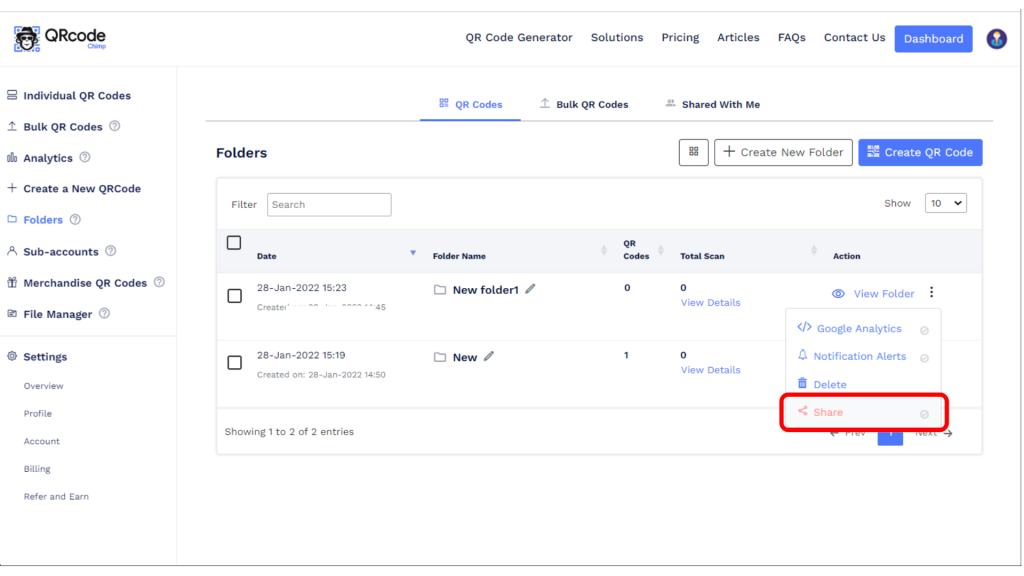Open Contact Us page
Screen dimensions: 1024x576
tap(854, 37)
